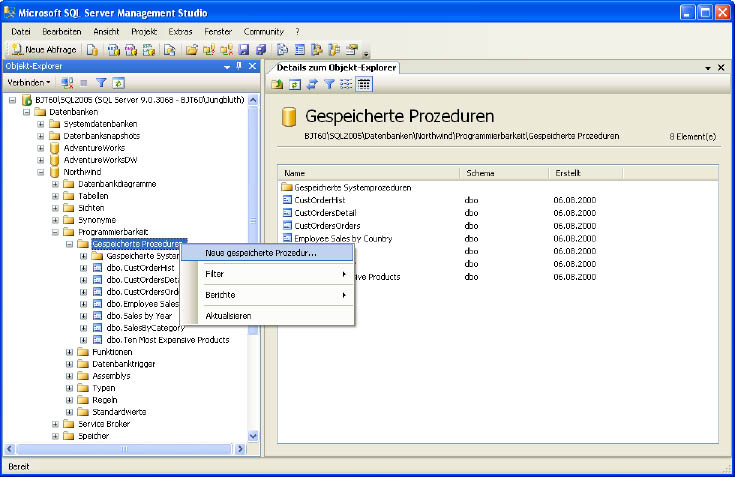Click the Stop icon in Objekt-Explorer toolbar
Image resolution: width=735 pixels, height=477 pixels.
84,83
